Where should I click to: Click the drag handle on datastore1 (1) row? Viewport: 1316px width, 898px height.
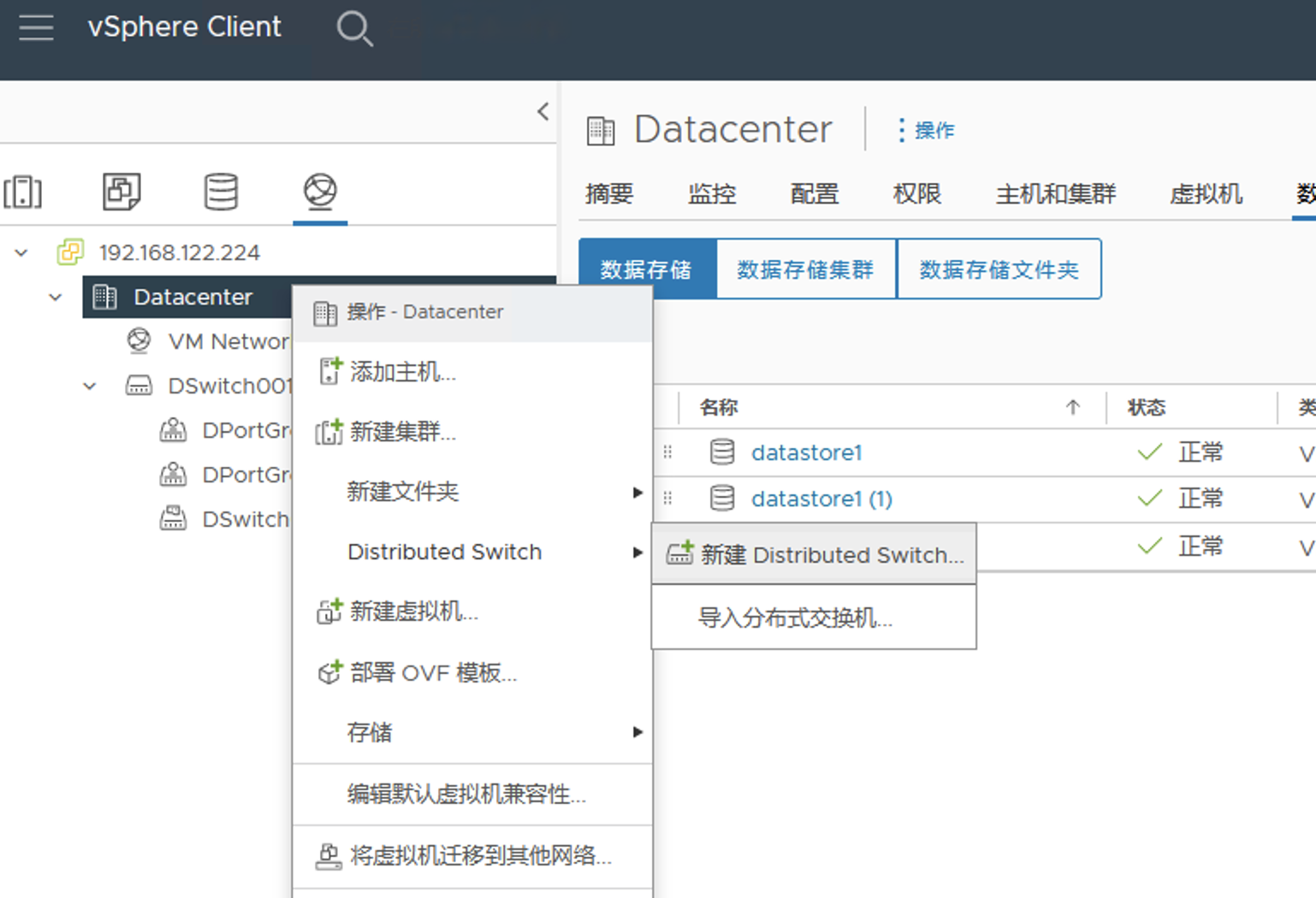pyautogui.click(x=667, y=498)
